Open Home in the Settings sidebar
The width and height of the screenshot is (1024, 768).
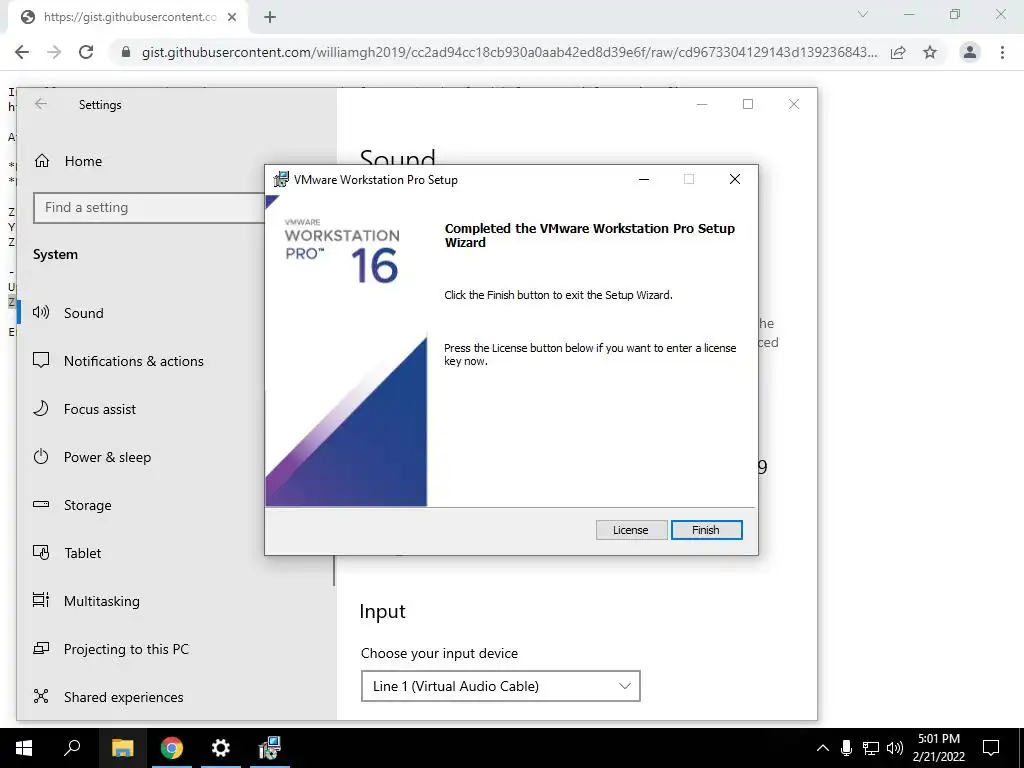pyautogui.click(x=83, y=161)
